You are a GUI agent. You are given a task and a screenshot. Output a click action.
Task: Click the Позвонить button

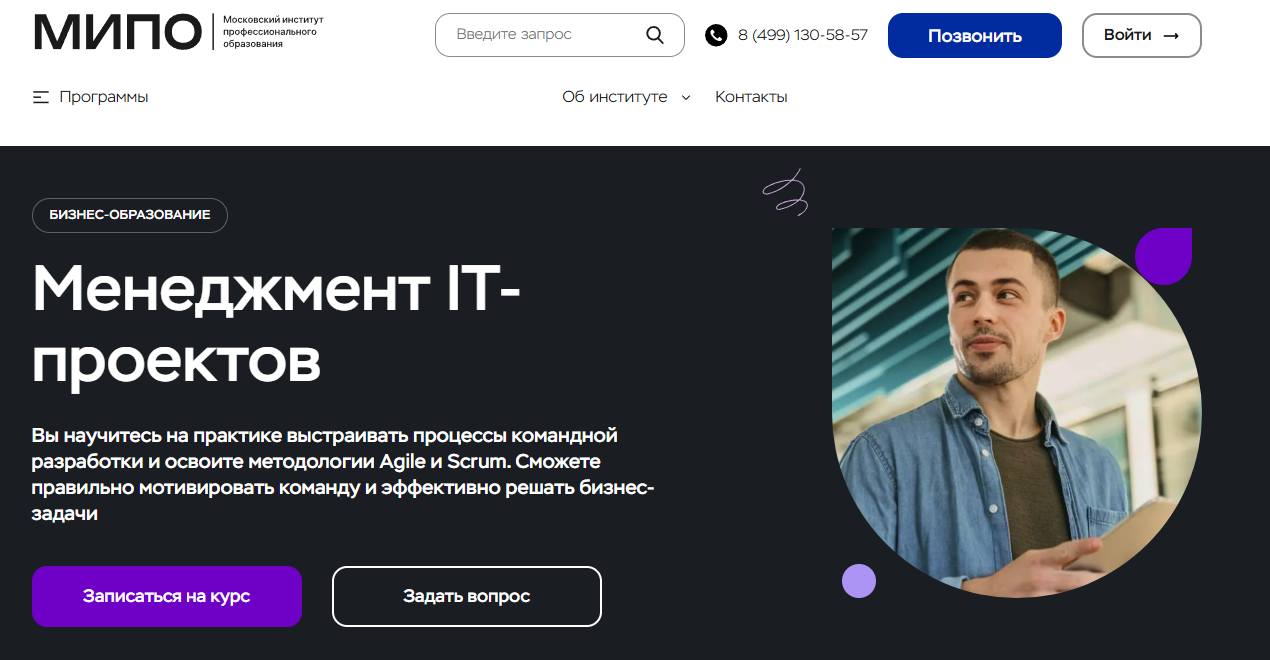(975, 35)
